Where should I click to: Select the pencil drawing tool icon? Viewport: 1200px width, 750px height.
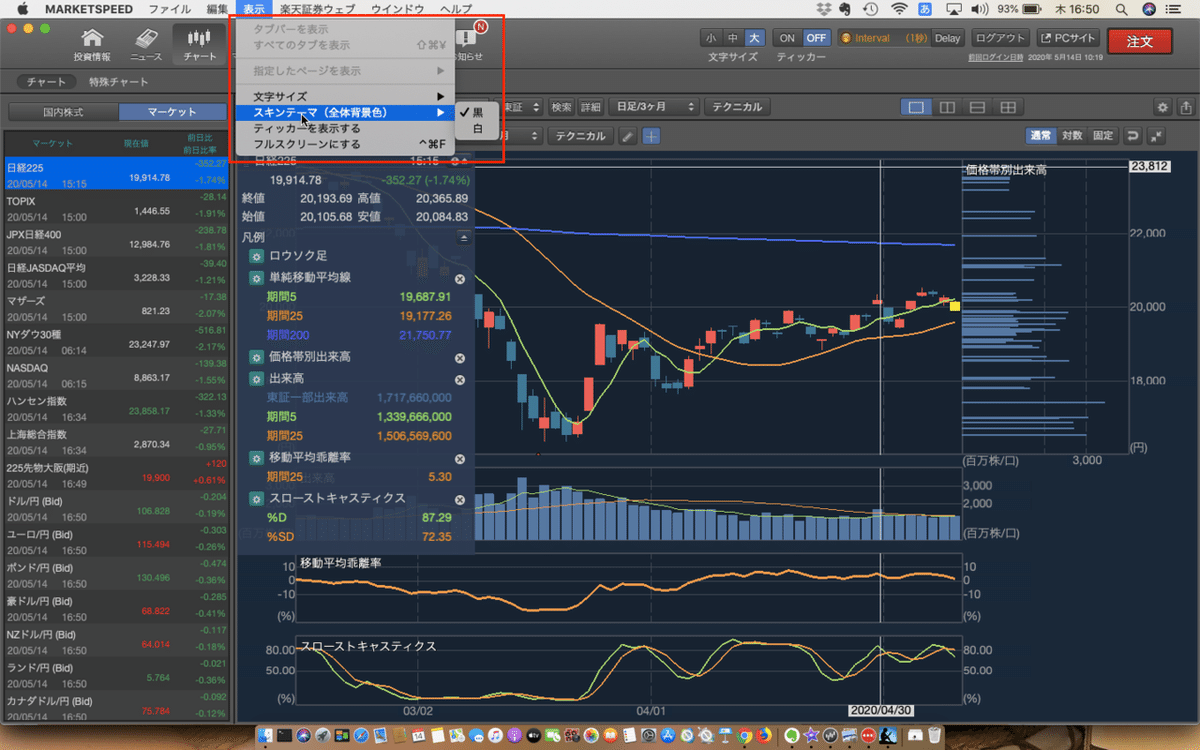[628, 138]
